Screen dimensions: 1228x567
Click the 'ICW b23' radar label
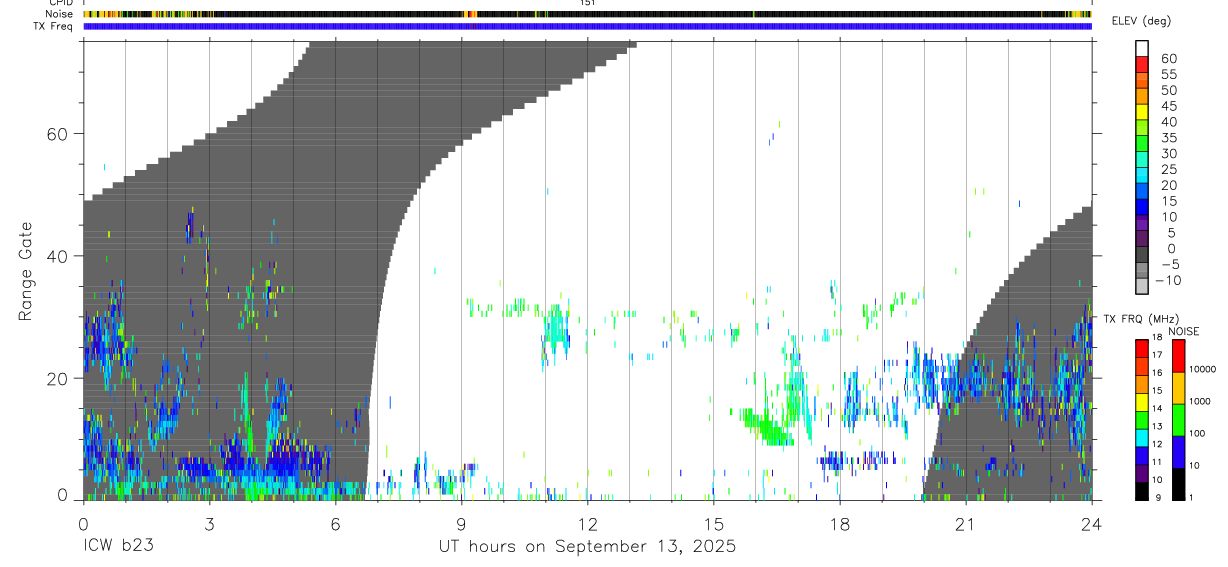(118, 546)
